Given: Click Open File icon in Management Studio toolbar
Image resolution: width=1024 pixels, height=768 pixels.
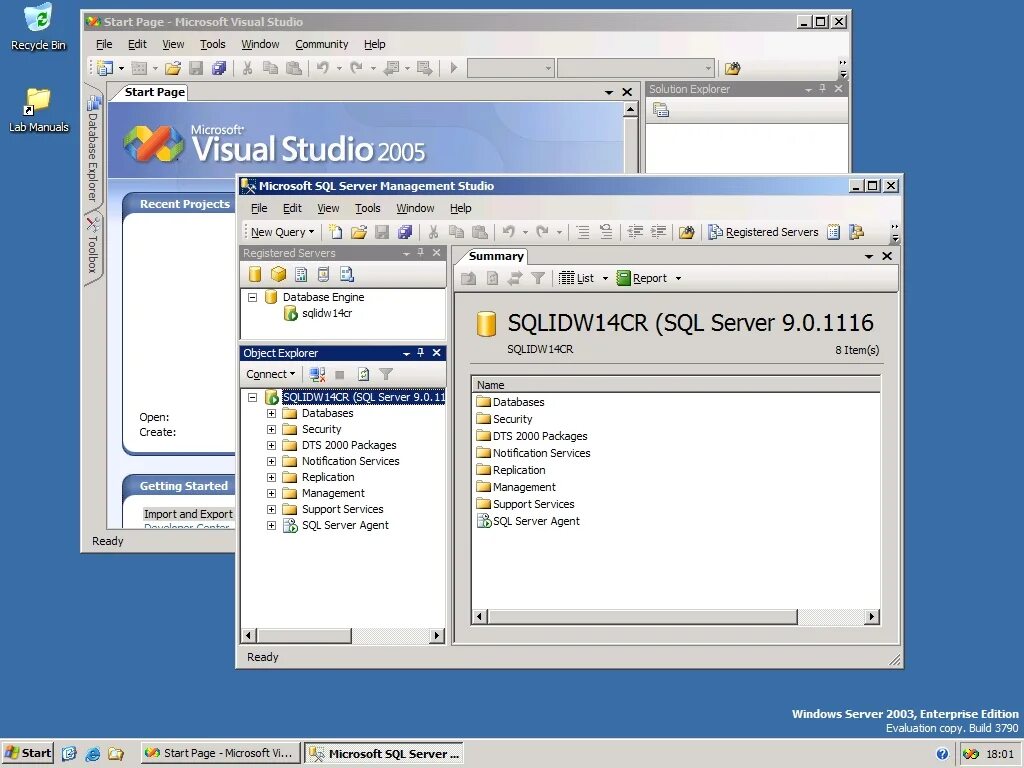Looking at the screenshot, I should click(359, 232).
